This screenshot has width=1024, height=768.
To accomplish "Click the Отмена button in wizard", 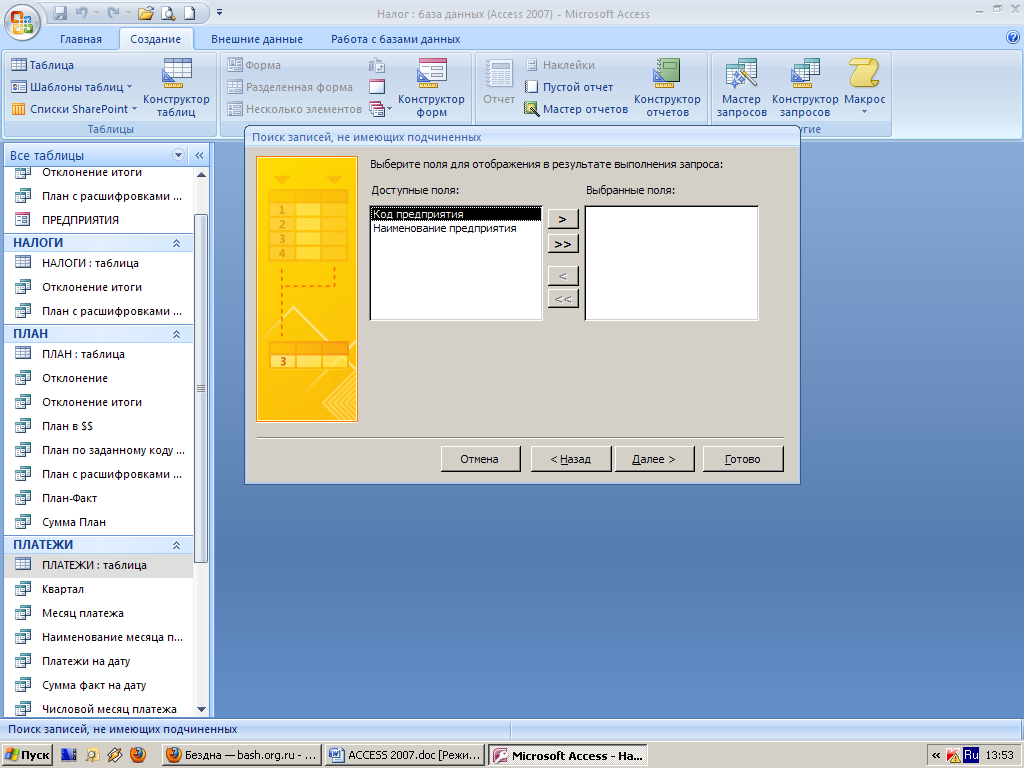I will tap(480, 459).
